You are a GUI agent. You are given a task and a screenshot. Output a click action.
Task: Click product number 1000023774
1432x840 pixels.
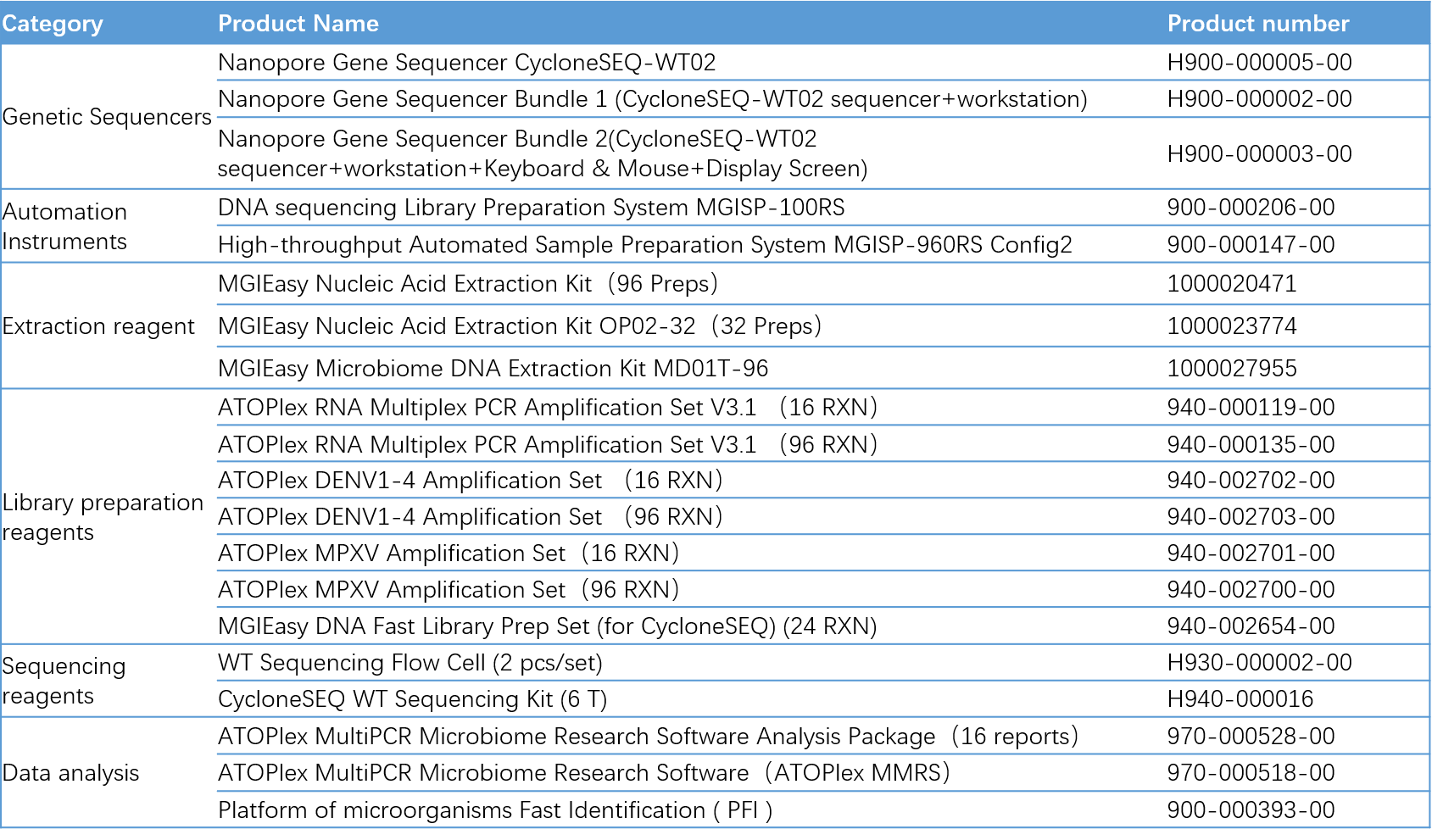pos(1232,326)
